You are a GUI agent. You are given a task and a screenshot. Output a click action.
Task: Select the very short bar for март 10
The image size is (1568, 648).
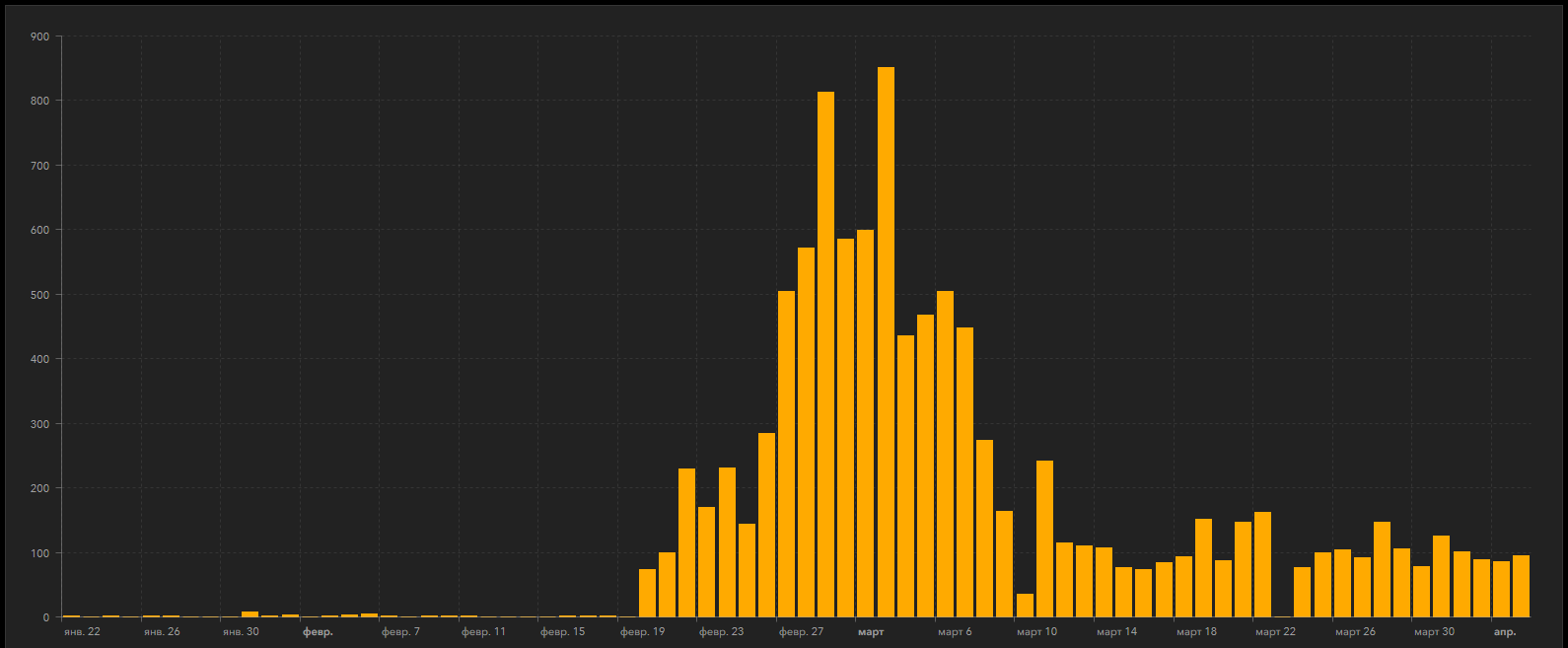tap(1025, 606)
